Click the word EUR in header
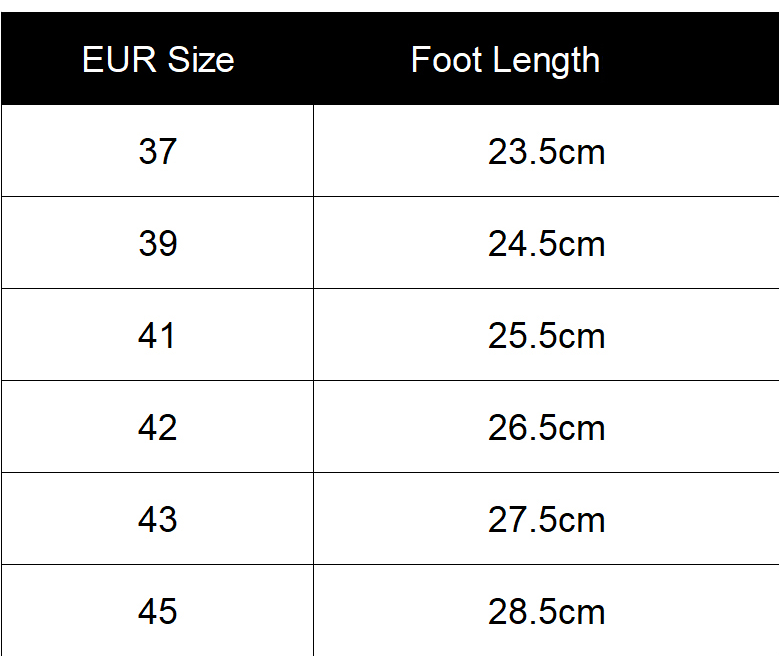The height and width of the screenshot is (656, 779). tap(119, 60)
